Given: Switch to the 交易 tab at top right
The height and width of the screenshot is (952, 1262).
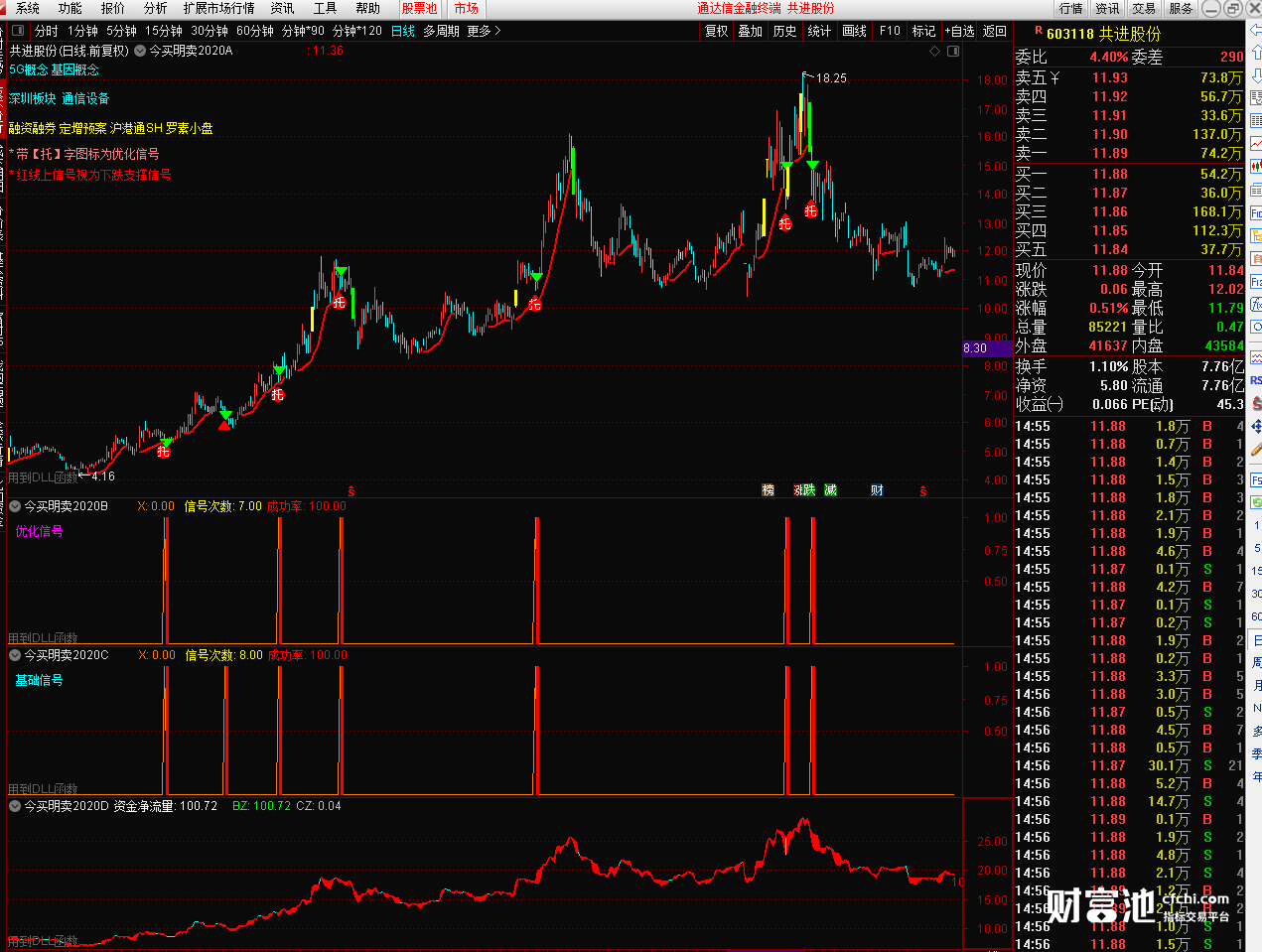Looking at the screenshot, I should [1144, 8].
